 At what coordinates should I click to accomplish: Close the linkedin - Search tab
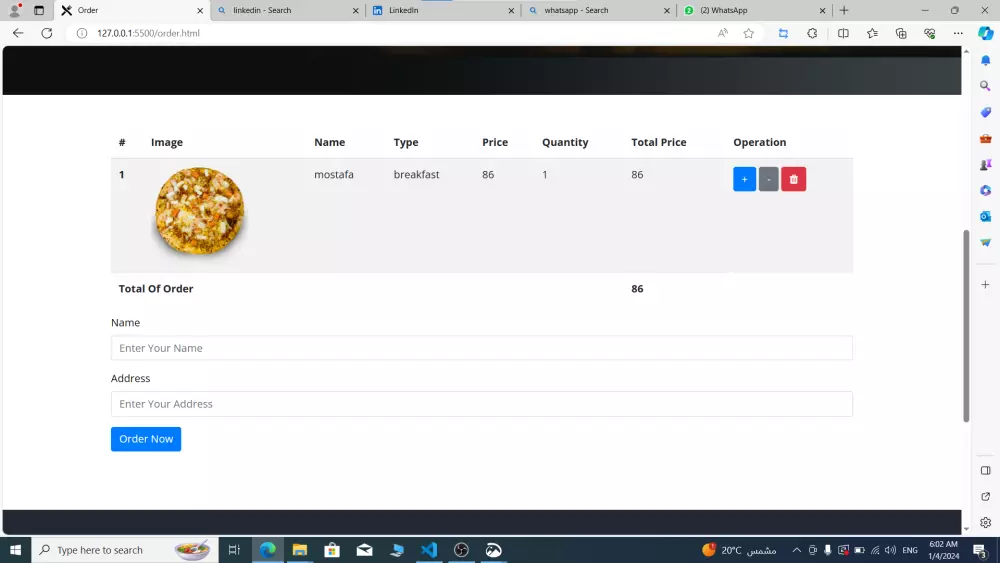tap(355, 10)
